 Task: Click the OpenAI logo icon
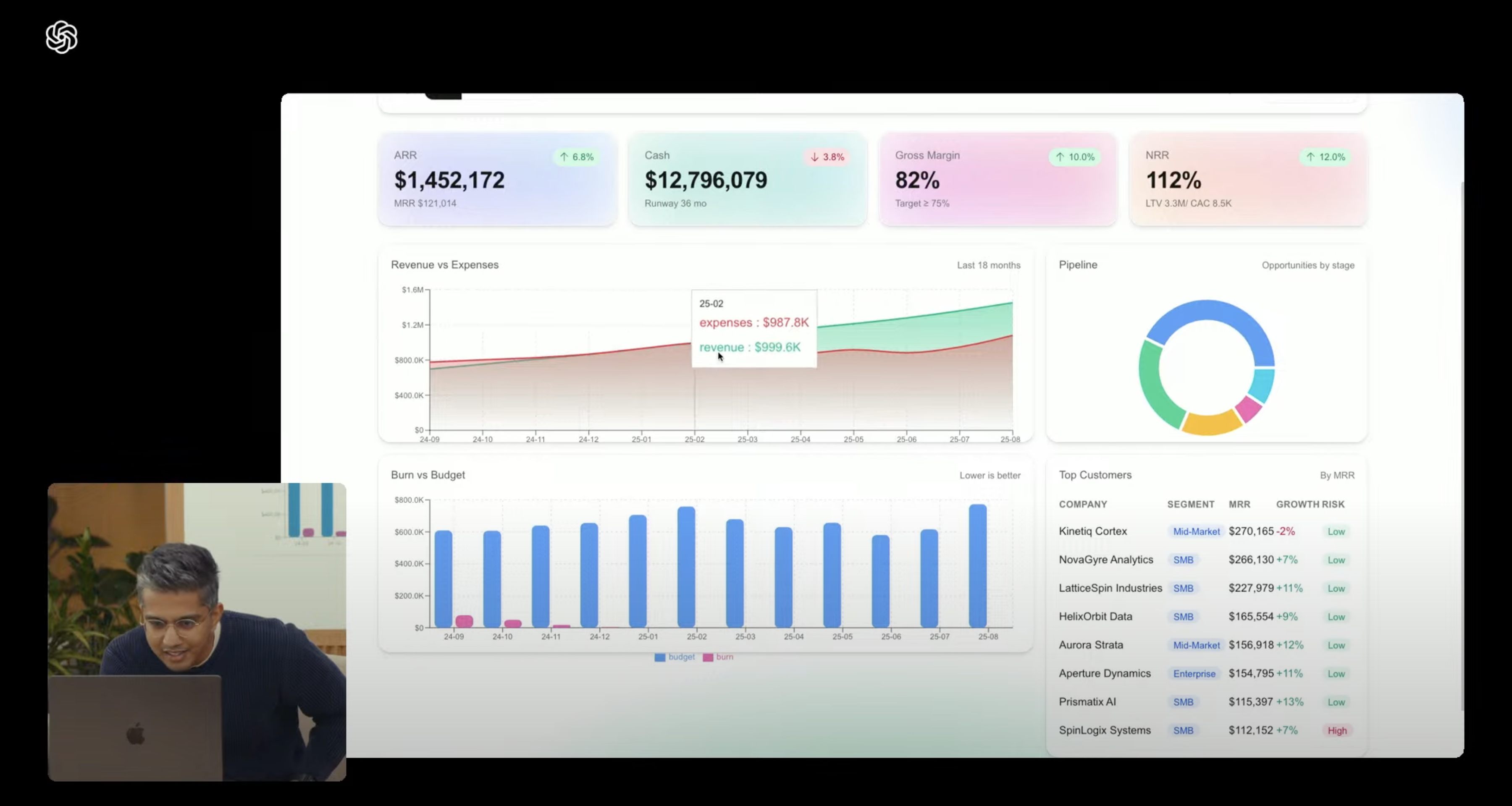click(62, 37)
